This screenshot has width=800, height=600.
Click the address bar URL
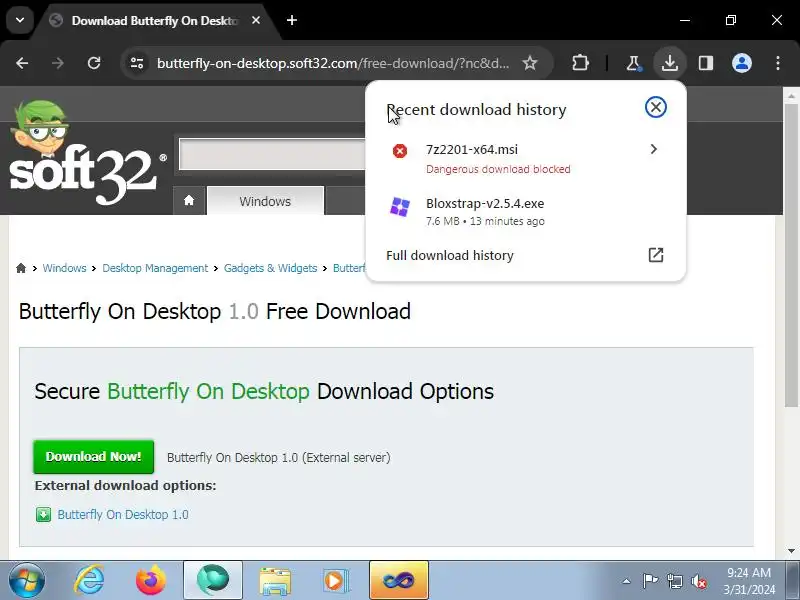pos(333,63)
